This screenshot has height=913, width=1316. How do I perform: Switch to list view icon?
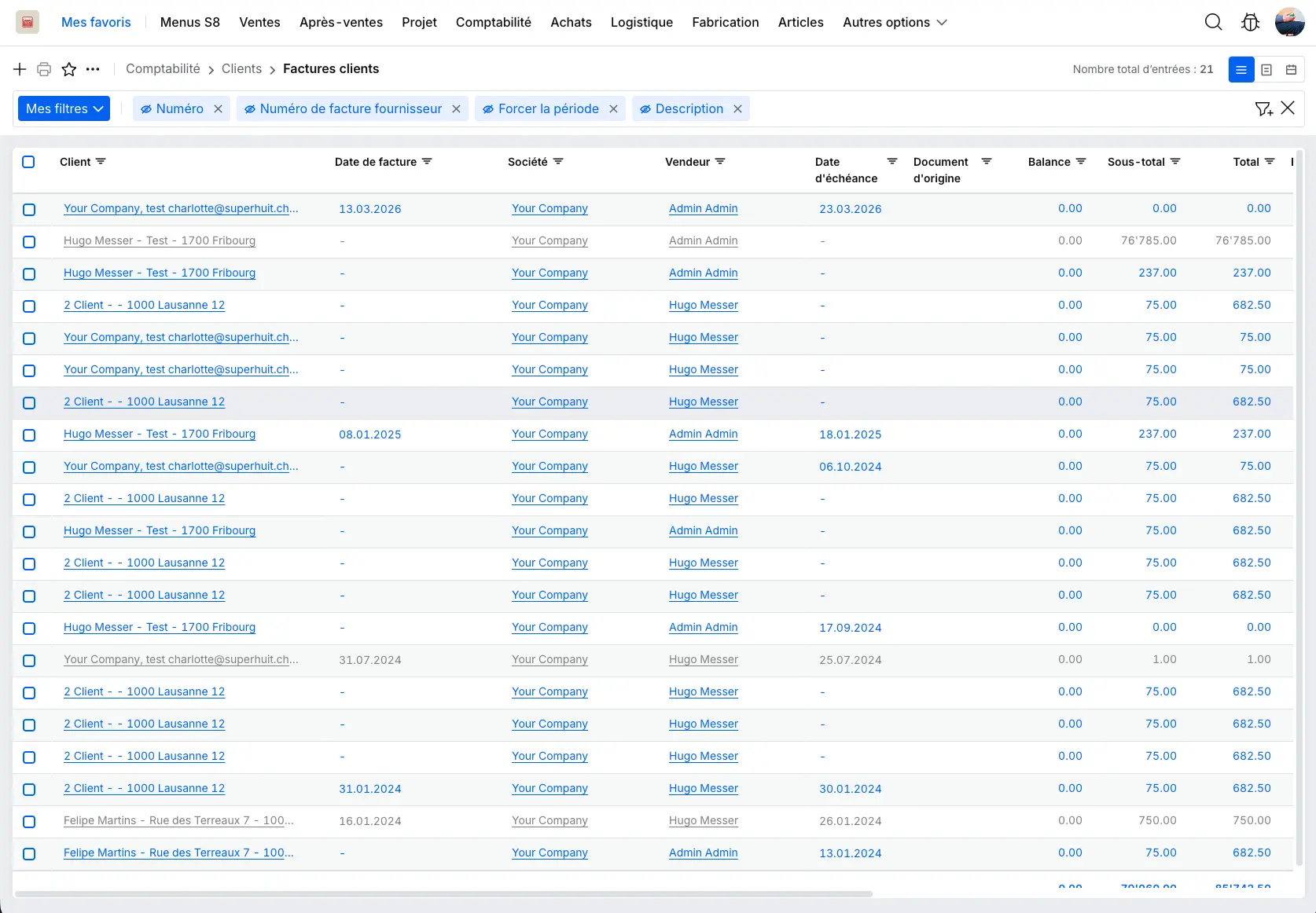[1241, 70]
